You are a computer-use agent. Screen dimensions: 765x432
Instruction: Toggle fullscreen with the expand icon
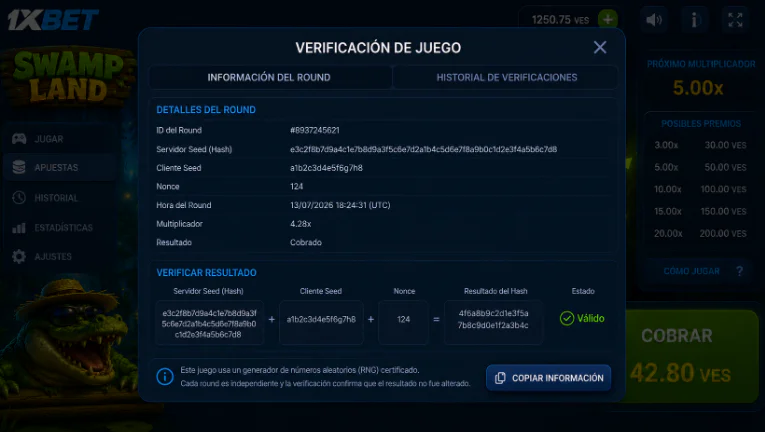tap(735, 20)
